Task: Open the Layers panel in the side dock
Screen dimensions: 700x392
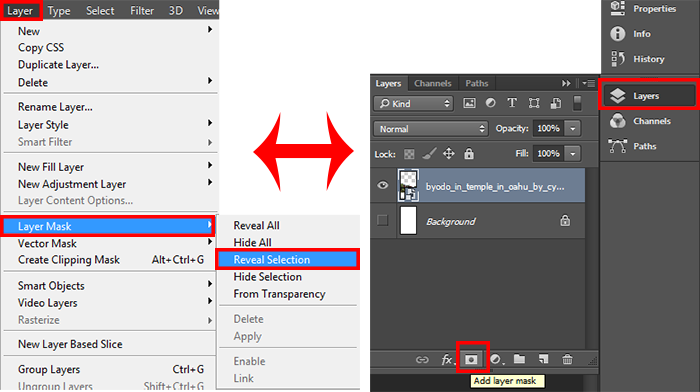Action: [650, 95]
